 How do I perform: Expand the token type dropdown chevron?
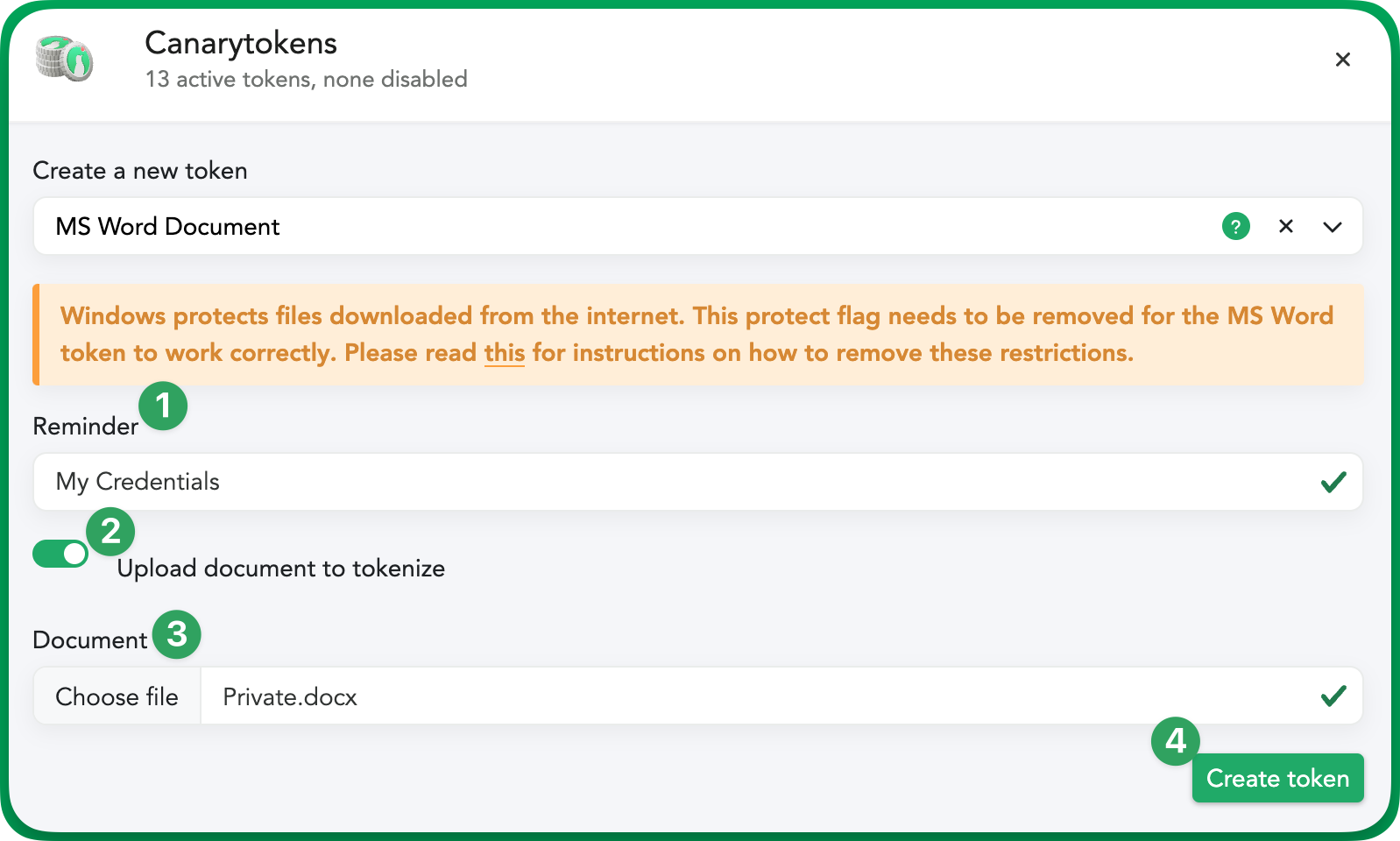pos(1333,227)
